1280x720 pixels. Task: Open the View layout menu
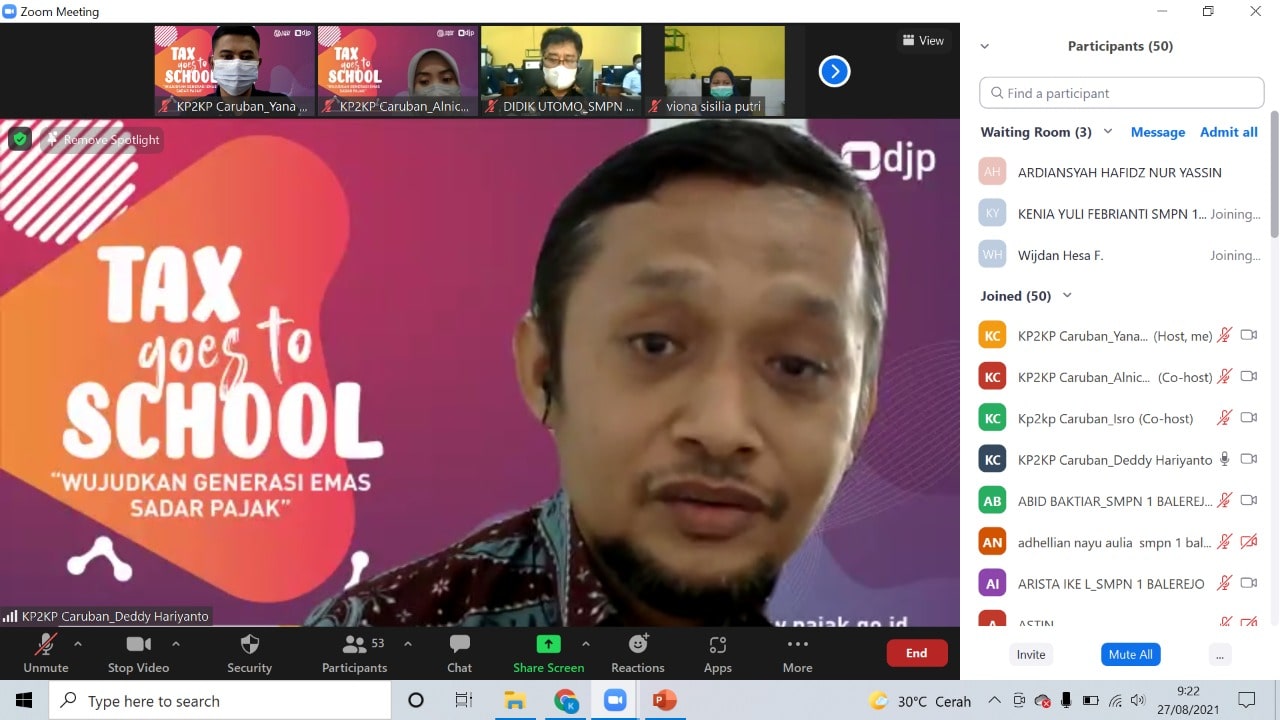point(923,41)
